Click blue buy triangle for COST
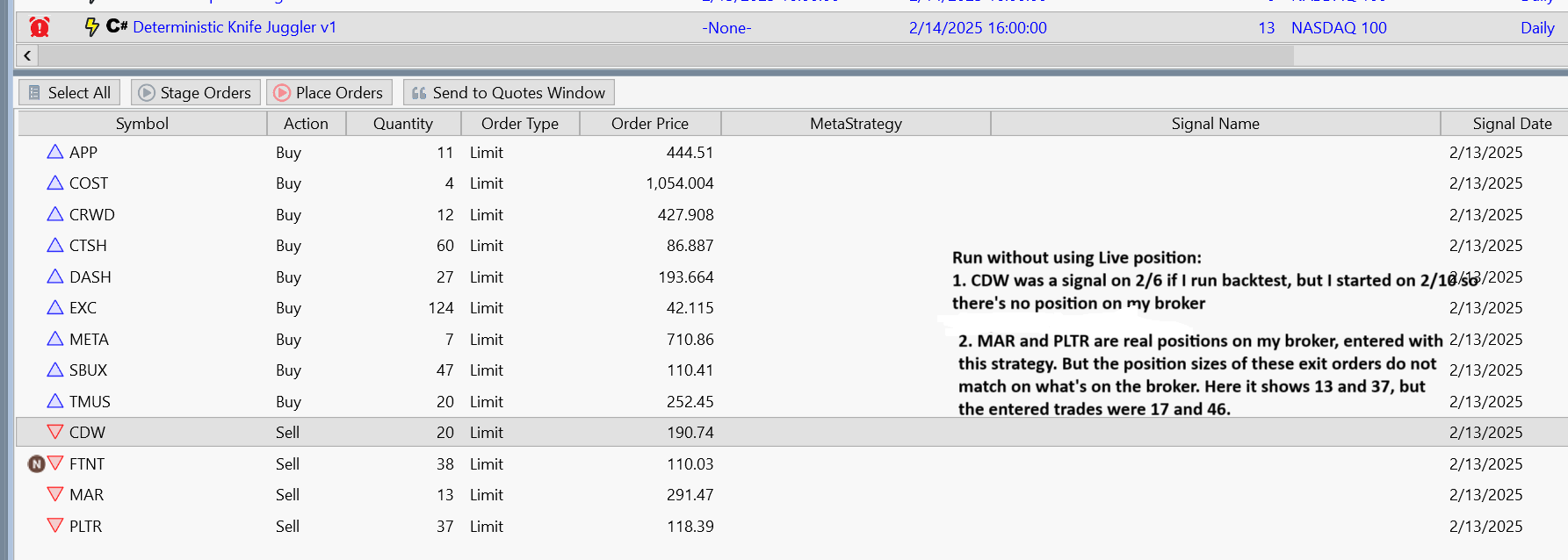 point(55,183)
